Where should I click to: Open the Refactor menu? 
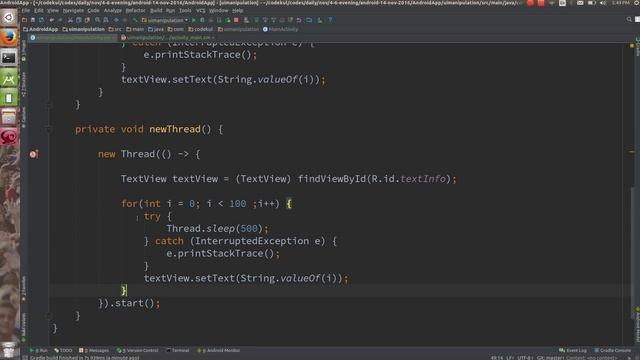[136, 11]
